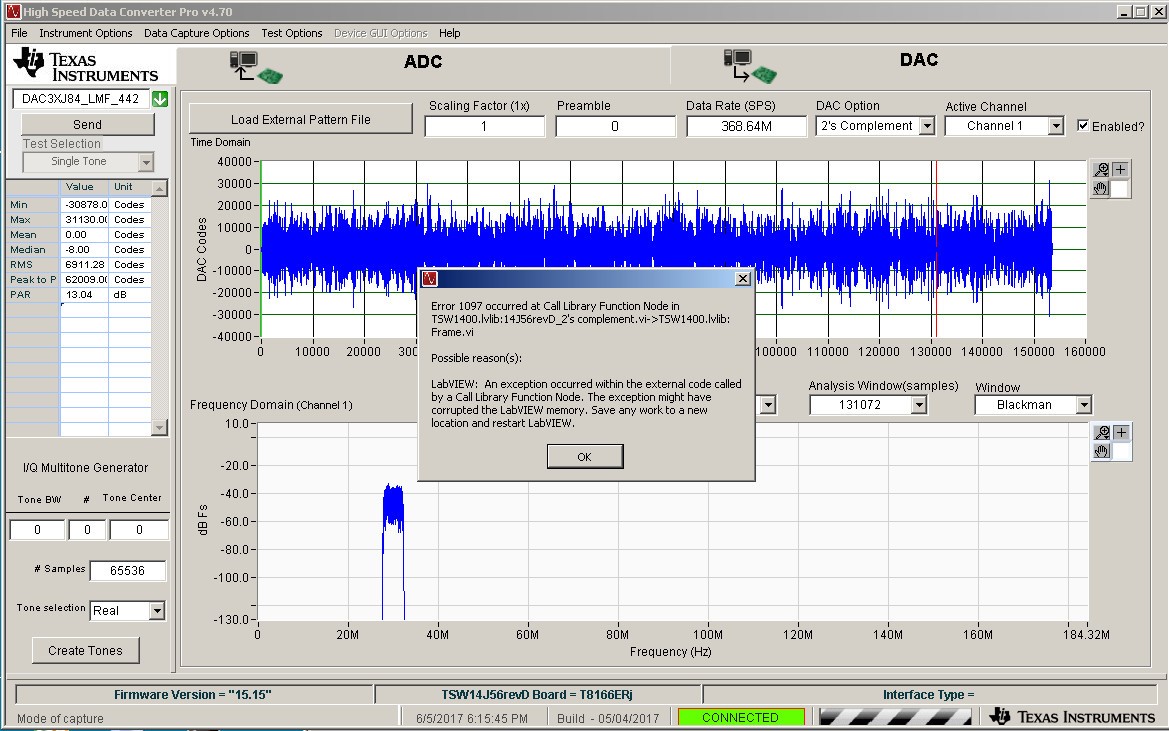Viewport: 1169px width, 731px height.
Task: Click the # Samples input field
Action: (x=127, y=571)
